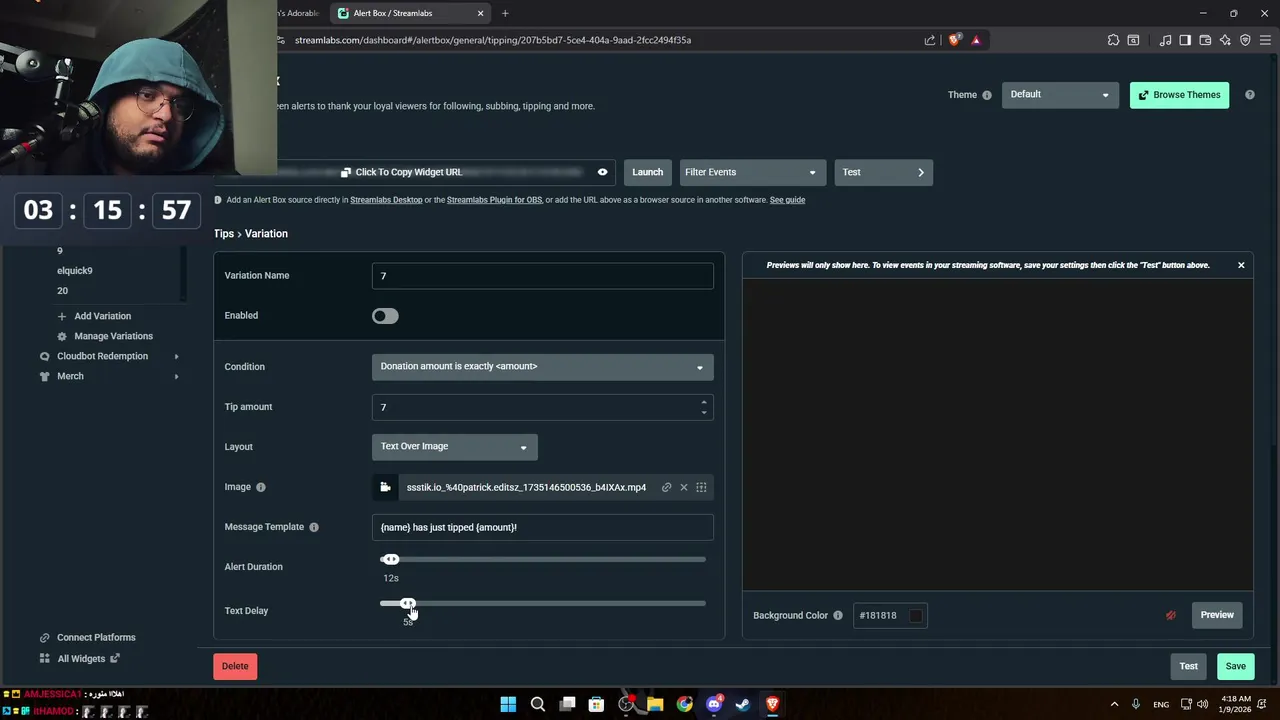Open a new browser tab
The height and width of the screenshot is (720, 1280).
505,13
